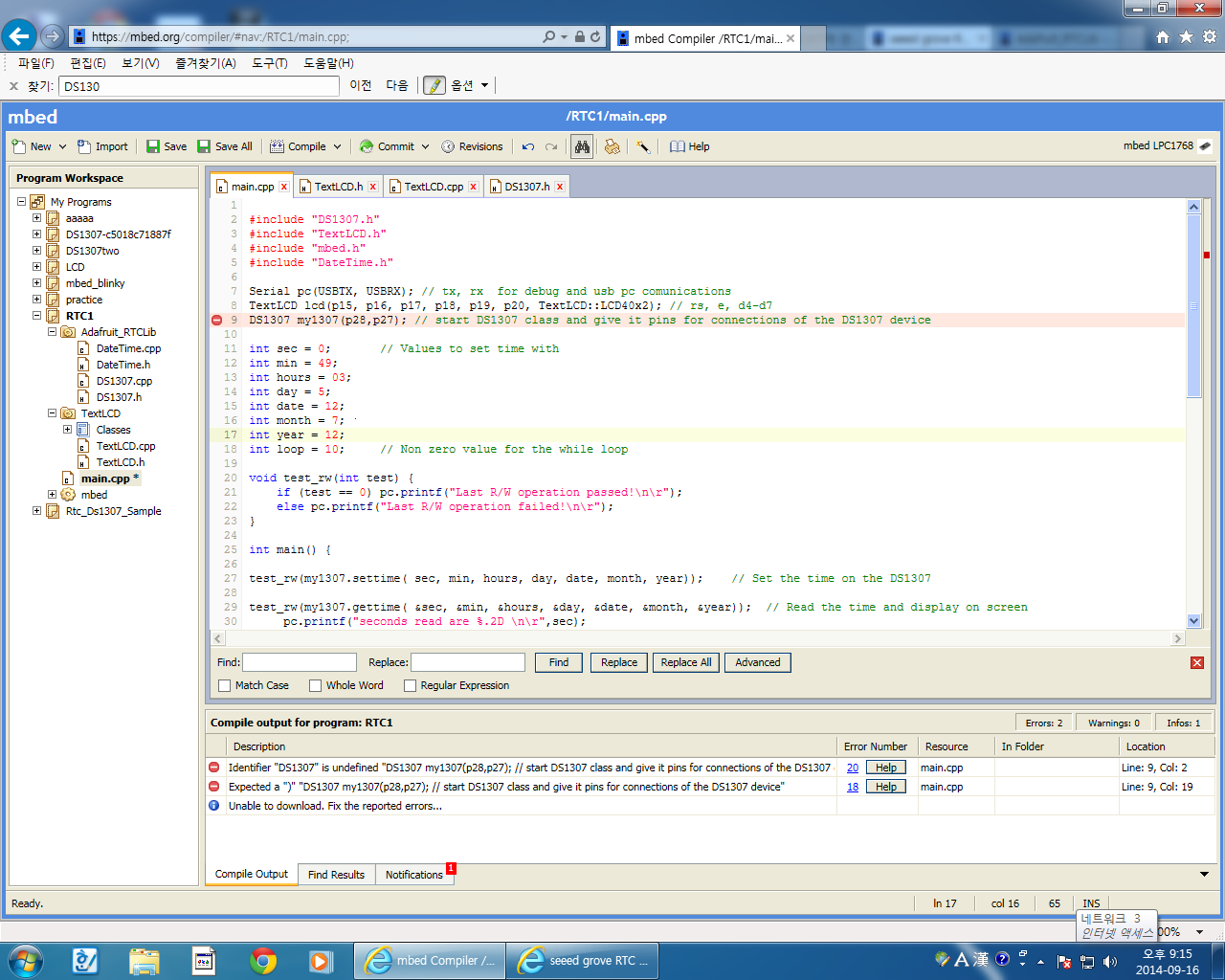The height and width of the screenshot is (980, 1225).
Task: Click the Redo arrow icon
Action: (551, 147)
